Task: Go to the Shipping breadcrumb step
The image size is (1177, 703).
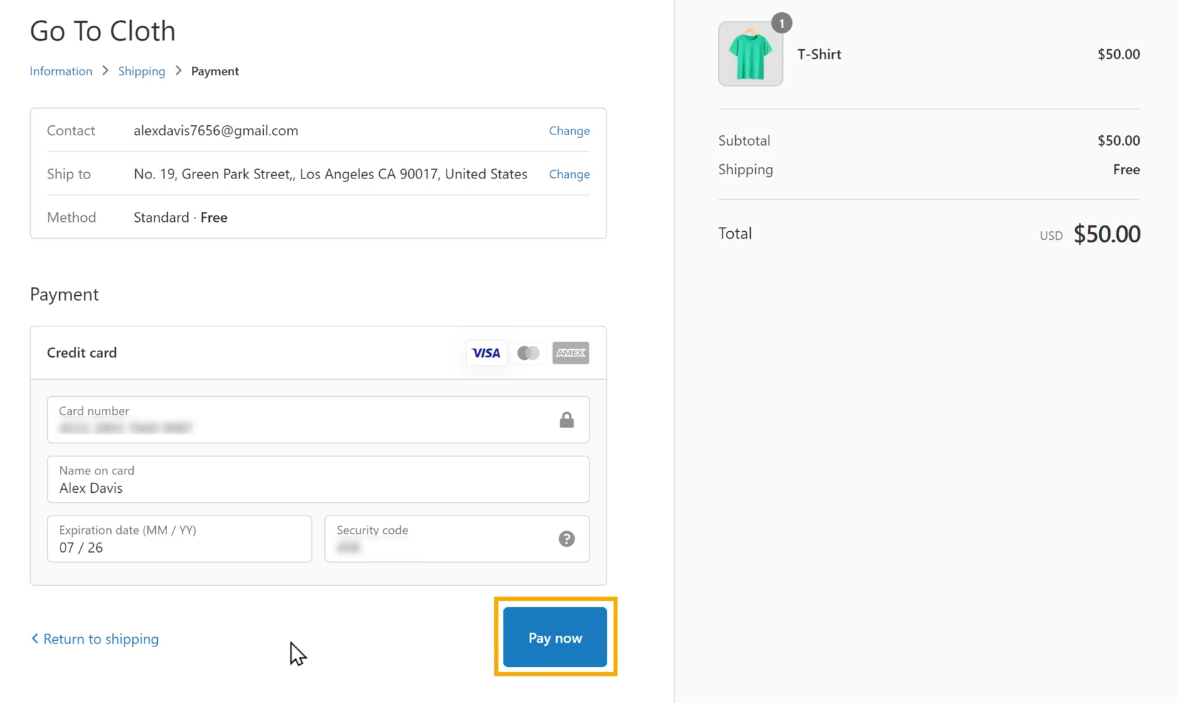Action: (141, 71)
